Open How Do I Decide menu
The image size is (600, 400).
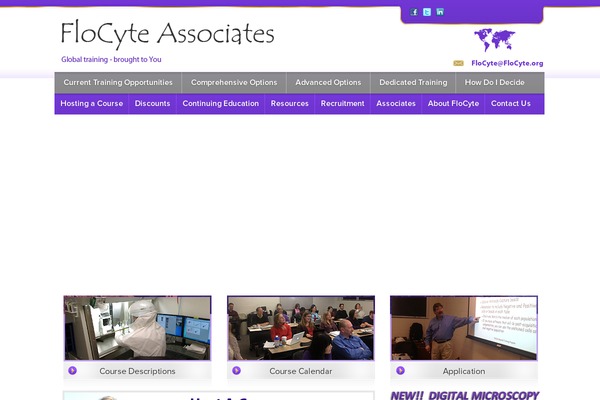tap(494, 83)
